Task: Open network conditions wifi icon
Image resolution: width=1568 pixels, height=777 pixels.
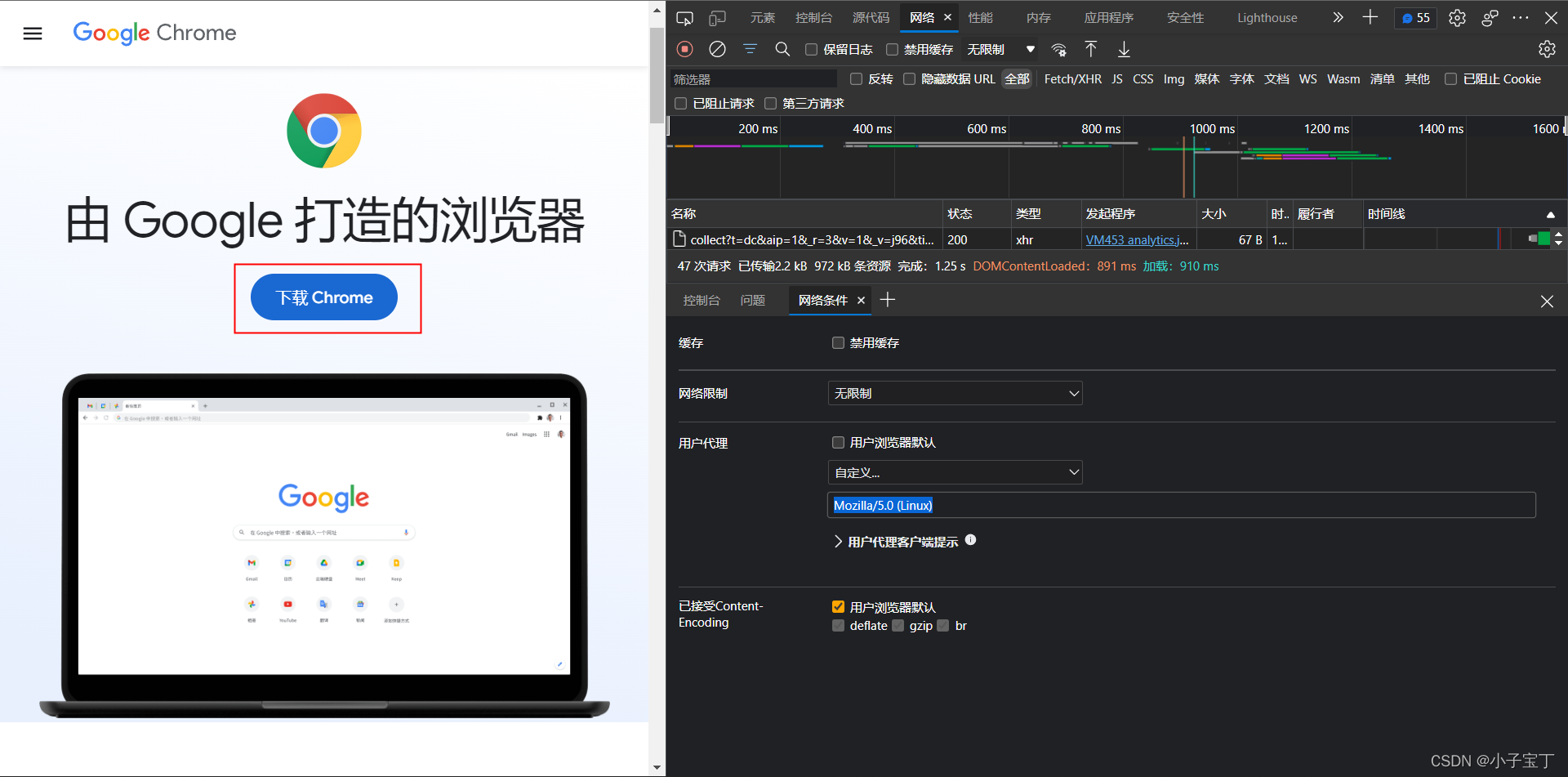Action: [x=1059, y=49]
